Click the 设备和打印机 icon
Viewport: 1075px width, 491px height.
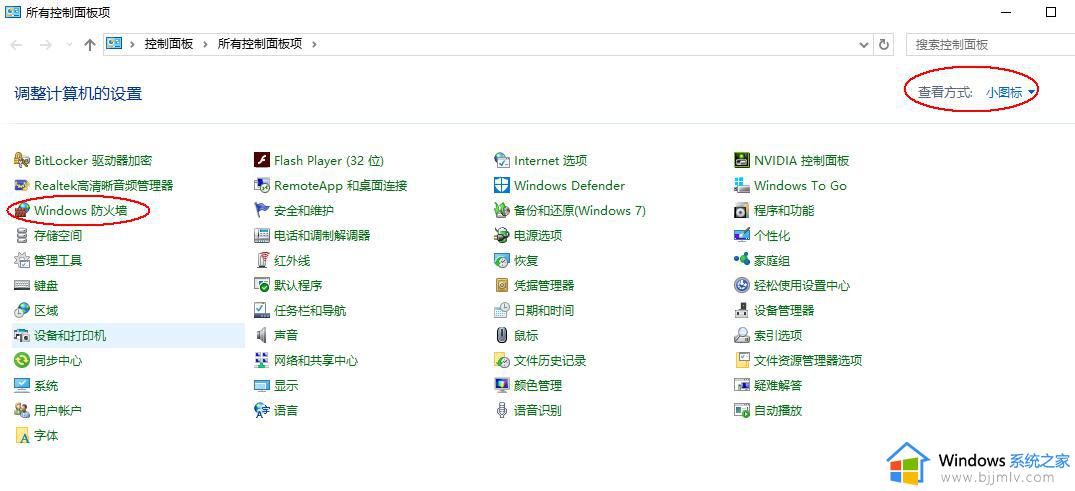click(x=22, y=335)
